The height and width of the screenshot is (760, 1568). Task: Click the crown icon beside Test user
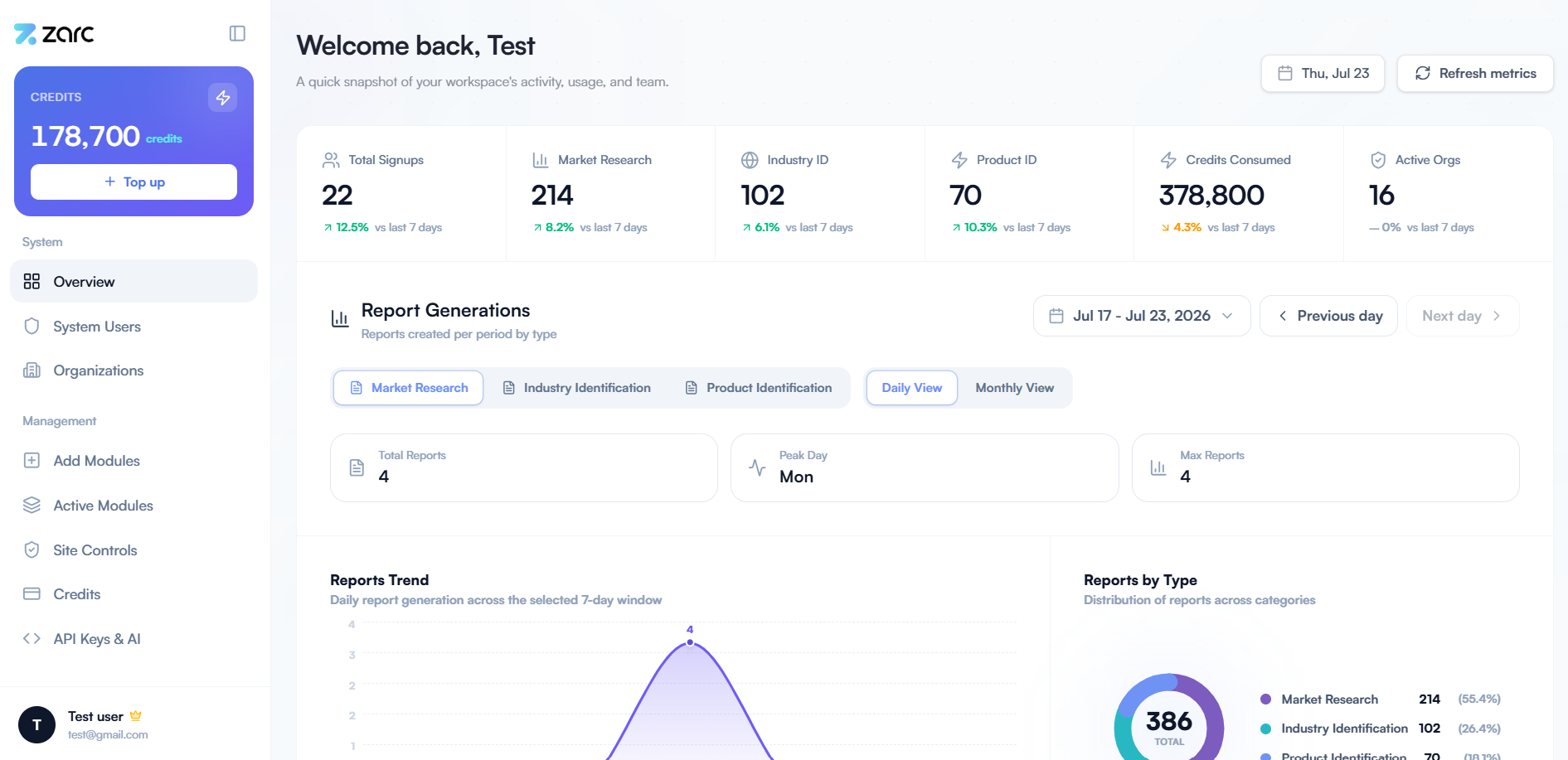tap(136, 715)
